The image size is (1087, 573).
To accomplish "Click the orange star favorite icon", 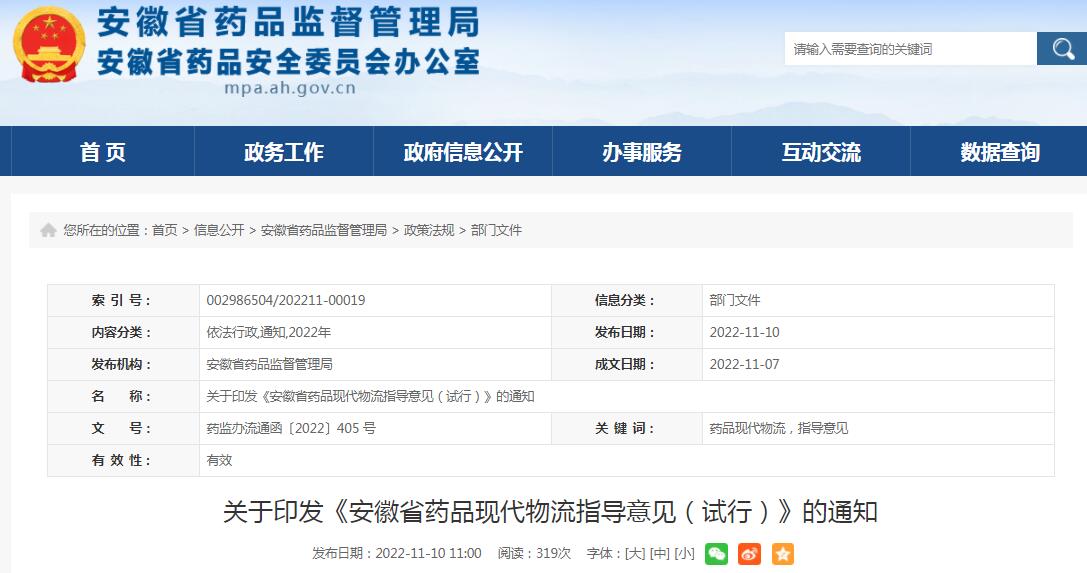I will click(782, 553).
